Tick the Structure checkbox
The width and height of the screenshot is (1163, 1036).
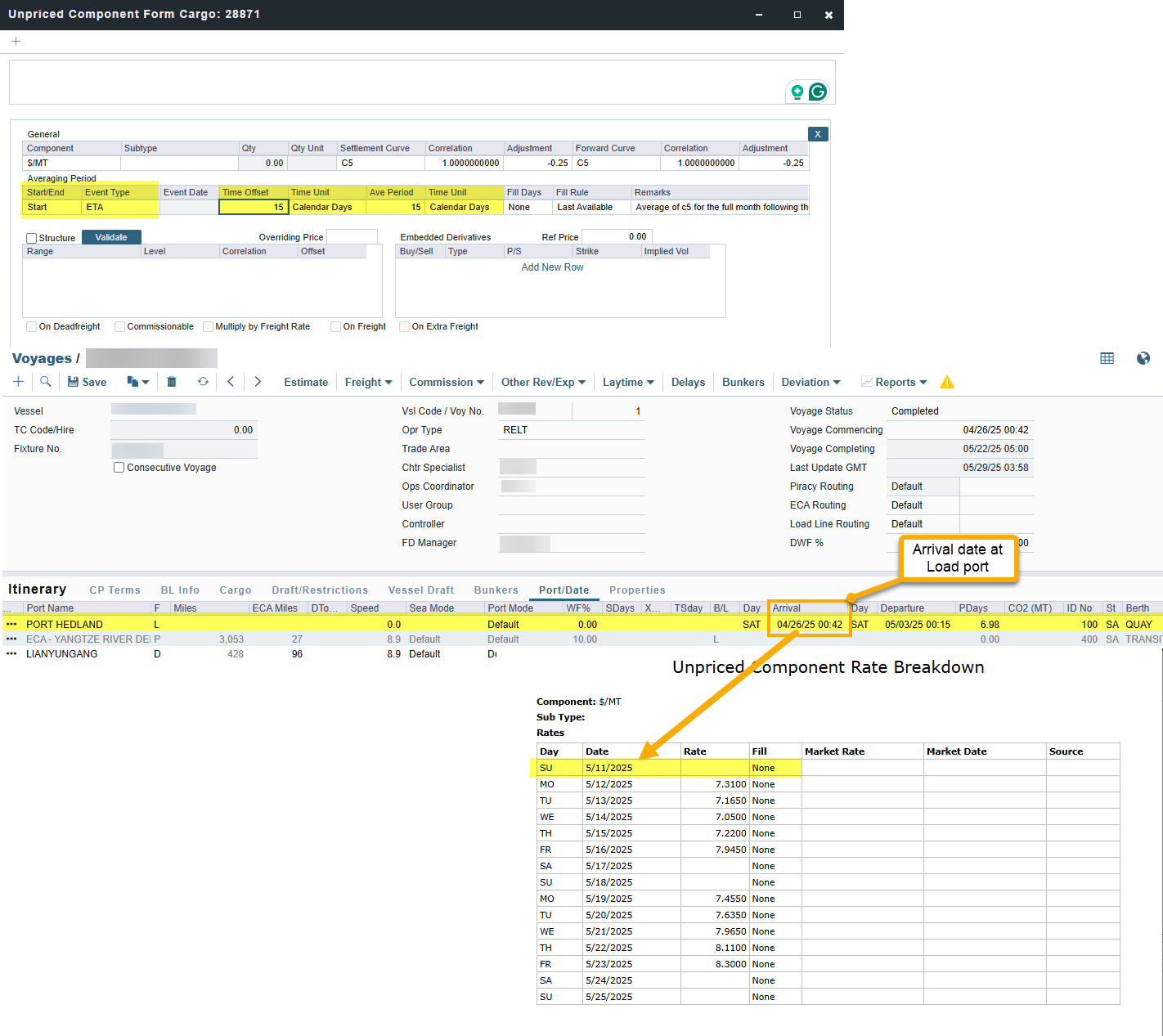pos(32,238)
